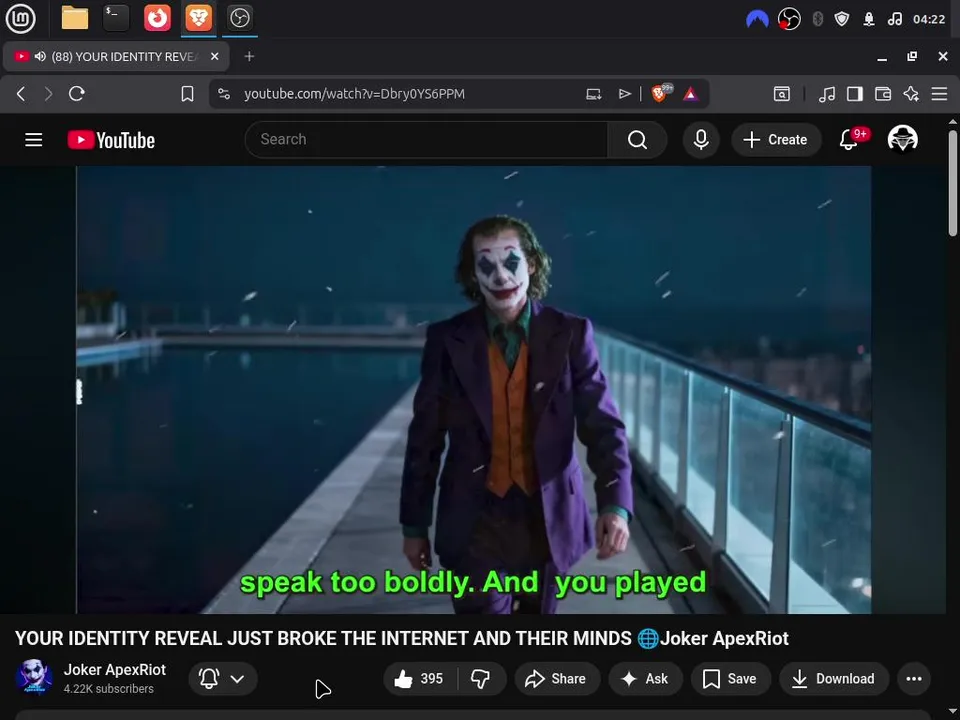Click the send/share arrow in address bar
The width and height of the screenshot is (960, 720).
(x=624, y=94)
